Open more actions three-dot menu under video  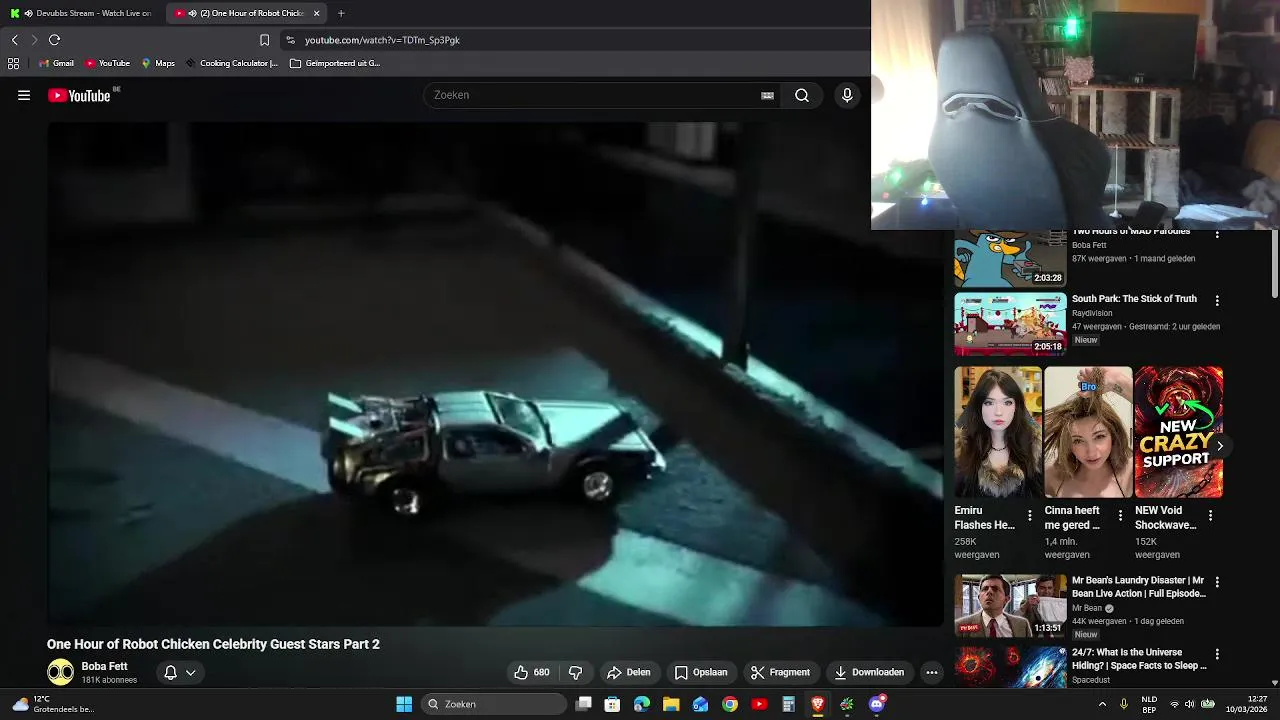(x=932, y=672)
